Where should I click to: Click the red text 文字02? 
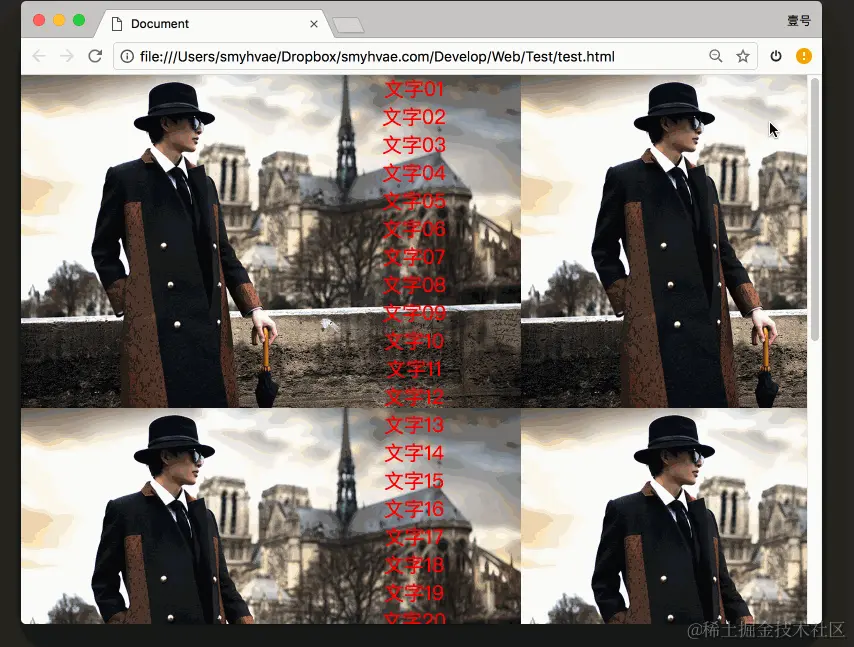coord(414,117)
